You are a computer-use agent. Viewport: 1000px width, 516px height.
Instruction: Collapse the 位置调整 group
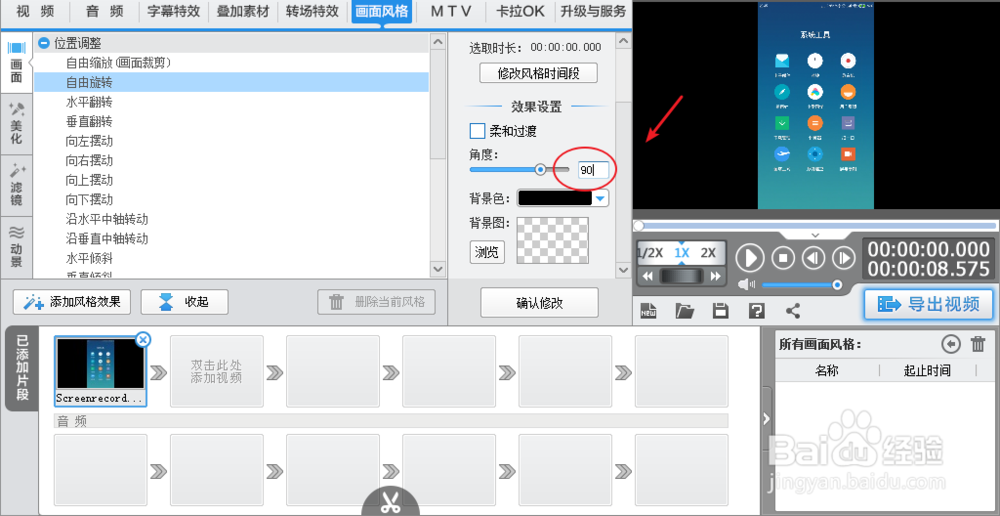pos(43,43)
